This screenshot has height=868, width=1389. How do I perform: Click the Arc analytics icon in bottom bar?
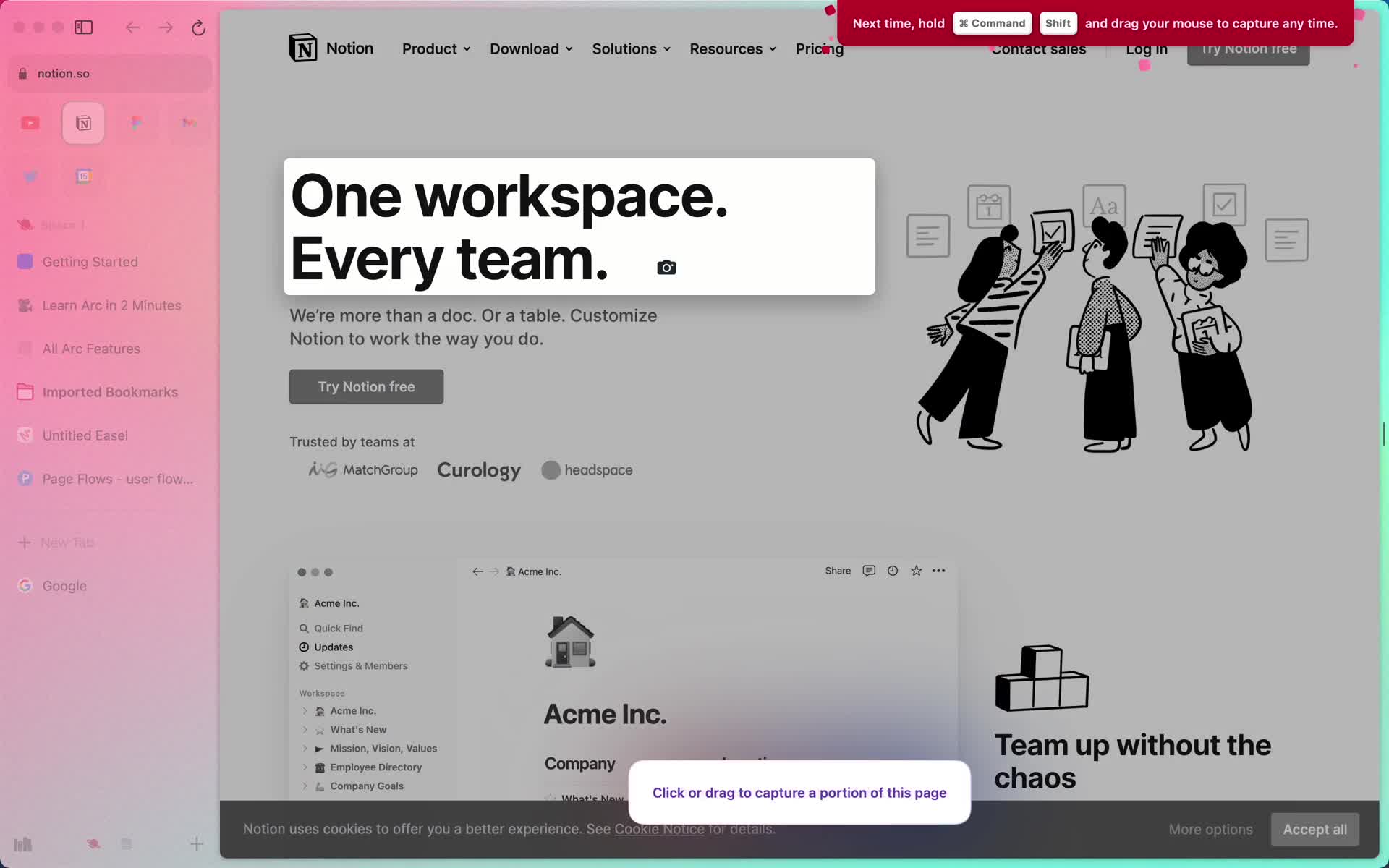[x=21, y=844]
